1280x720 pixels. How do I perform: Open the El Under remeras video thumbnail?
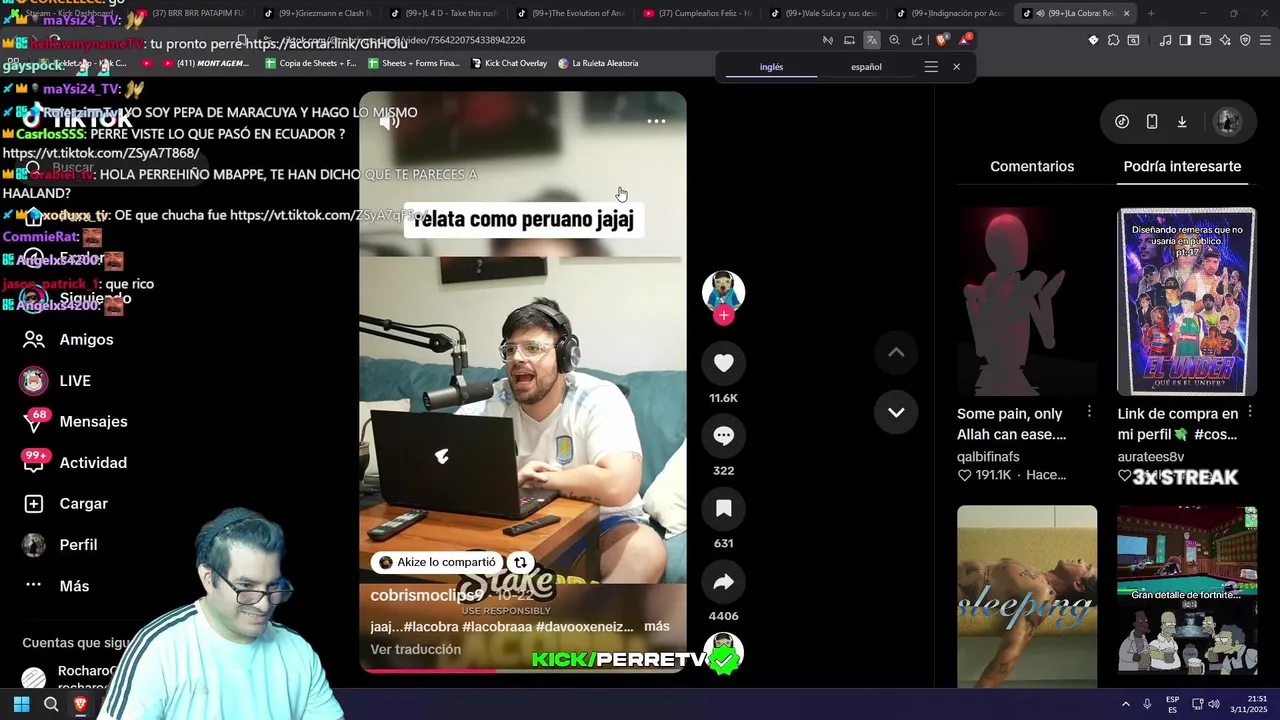tap(1187, 301)
